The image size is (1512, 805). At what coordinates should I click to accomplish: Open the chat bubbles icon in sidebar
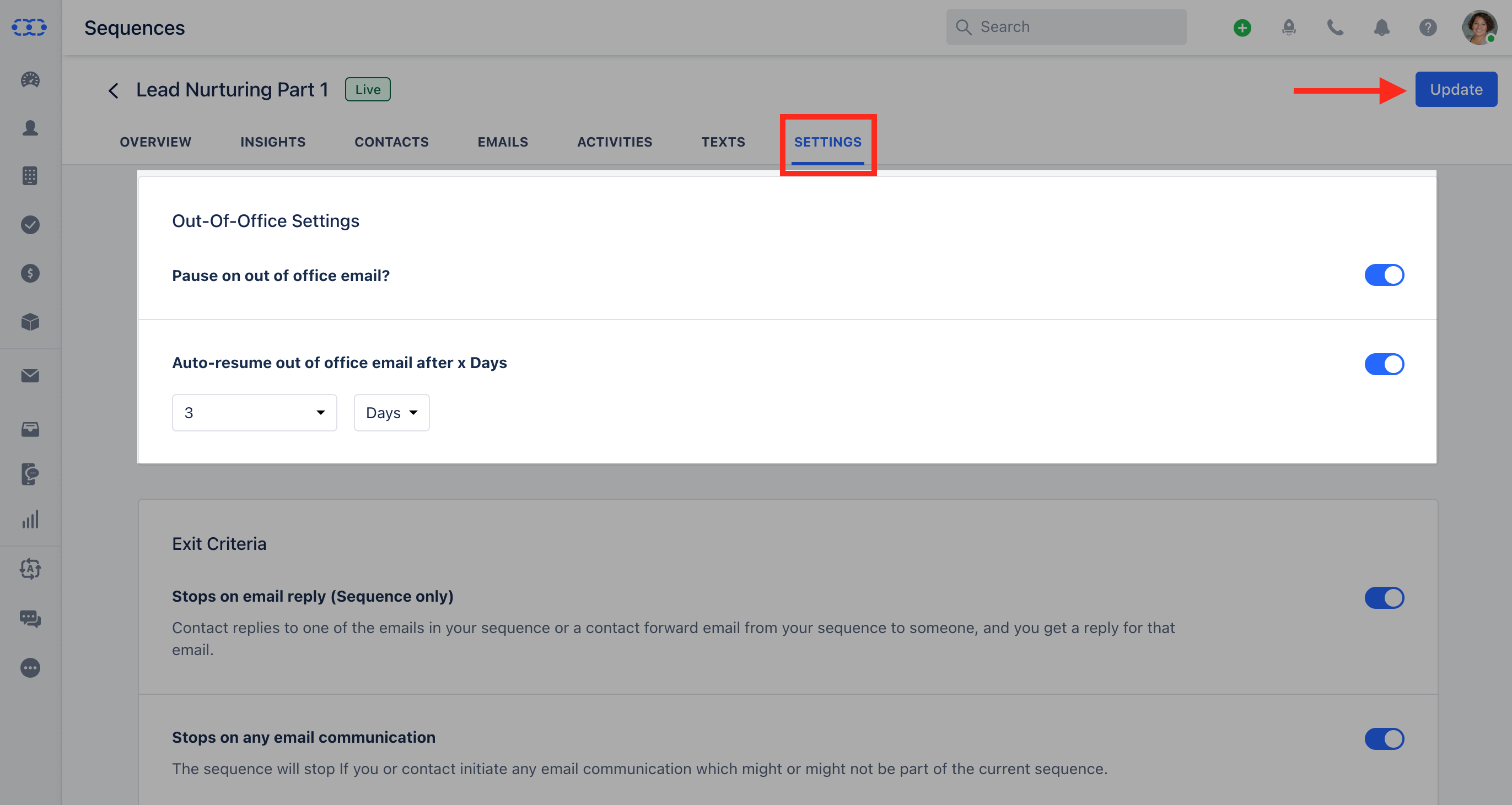(30, 618)
